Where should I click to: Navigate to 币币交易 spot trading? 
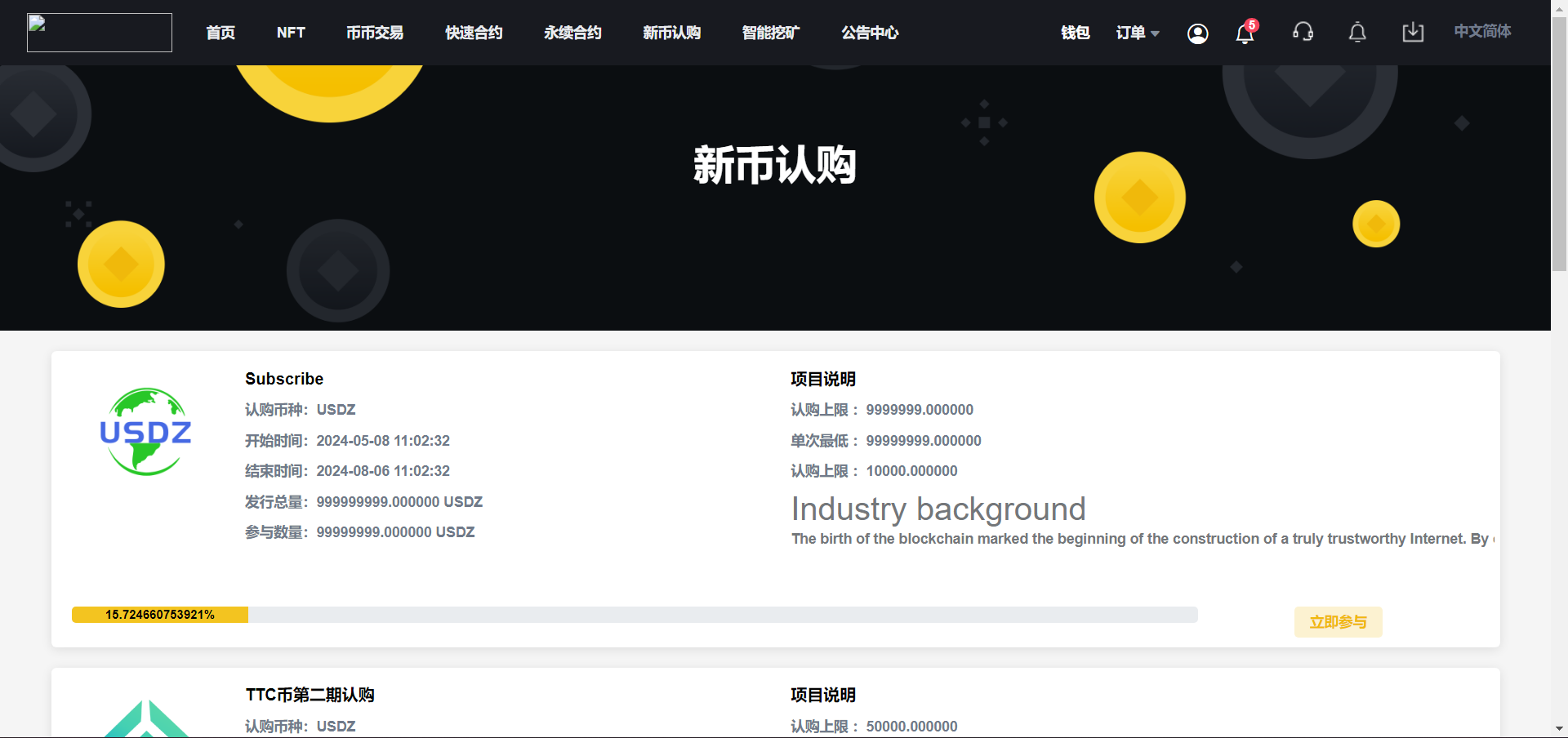pos(375,33)
